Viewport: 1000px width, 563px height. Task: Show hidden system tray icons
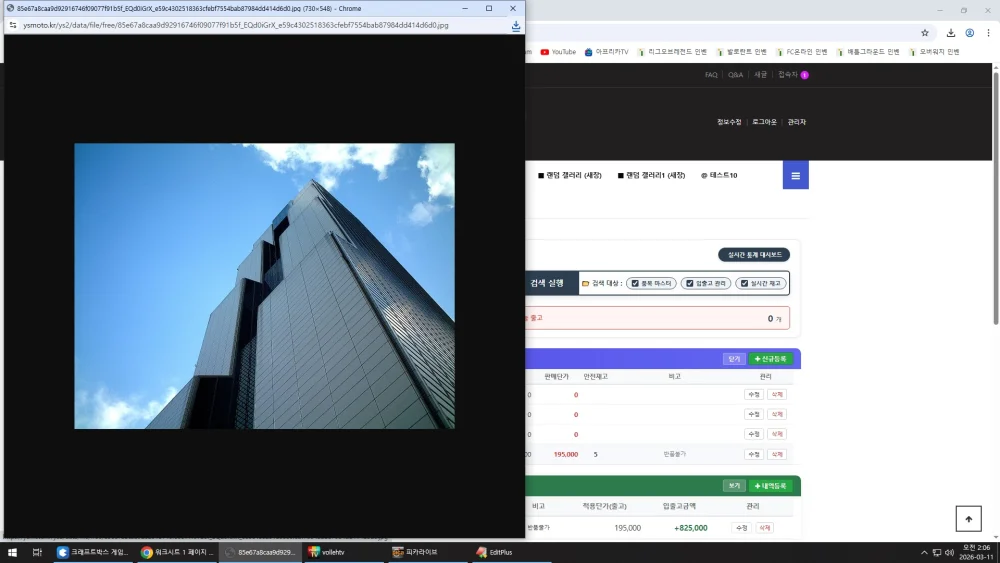tap(924, 552)
